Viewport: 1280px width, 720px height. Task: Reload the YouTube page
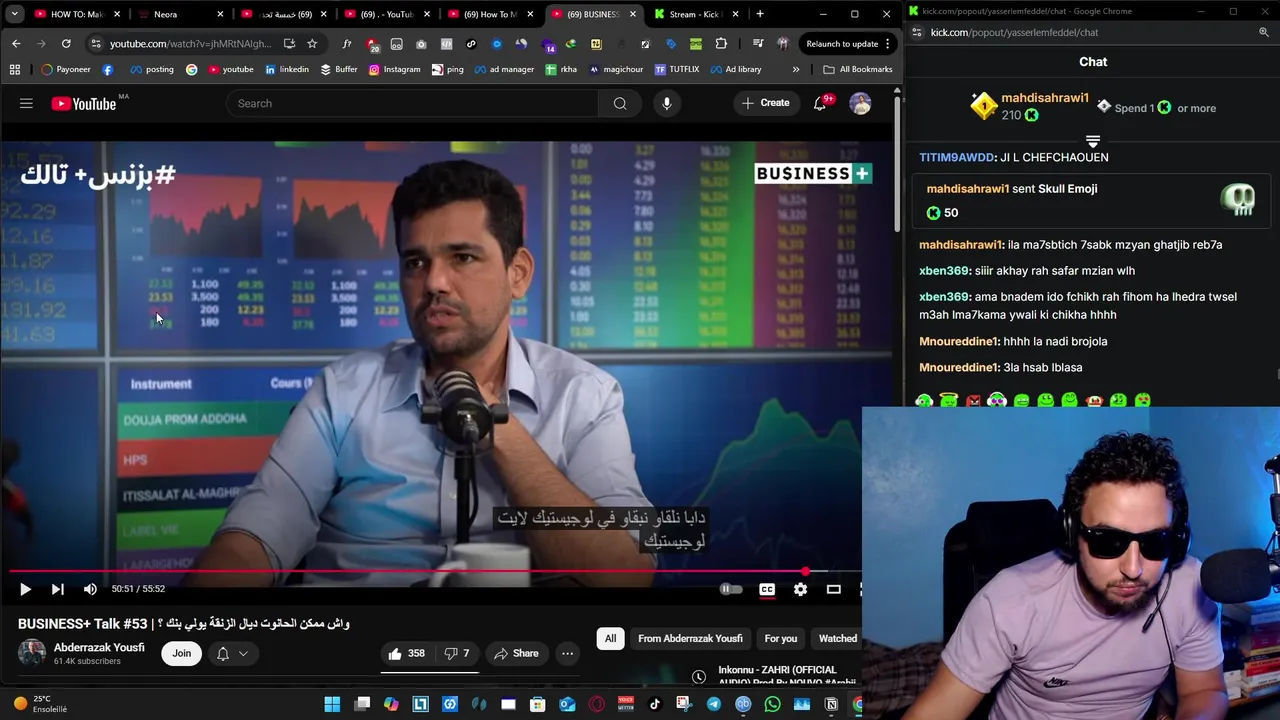click(66, 44)
